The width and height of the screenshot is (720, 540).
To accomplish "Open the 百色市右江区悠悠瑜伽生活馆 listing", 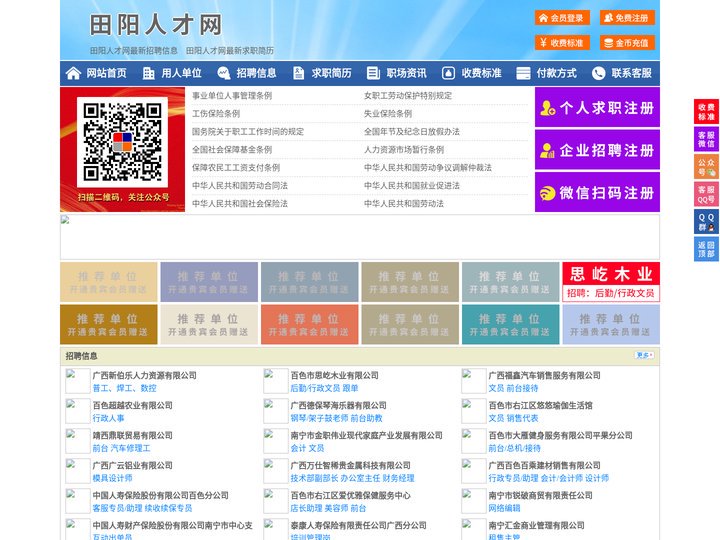I will pyautogui.click(x=540, y=405).
